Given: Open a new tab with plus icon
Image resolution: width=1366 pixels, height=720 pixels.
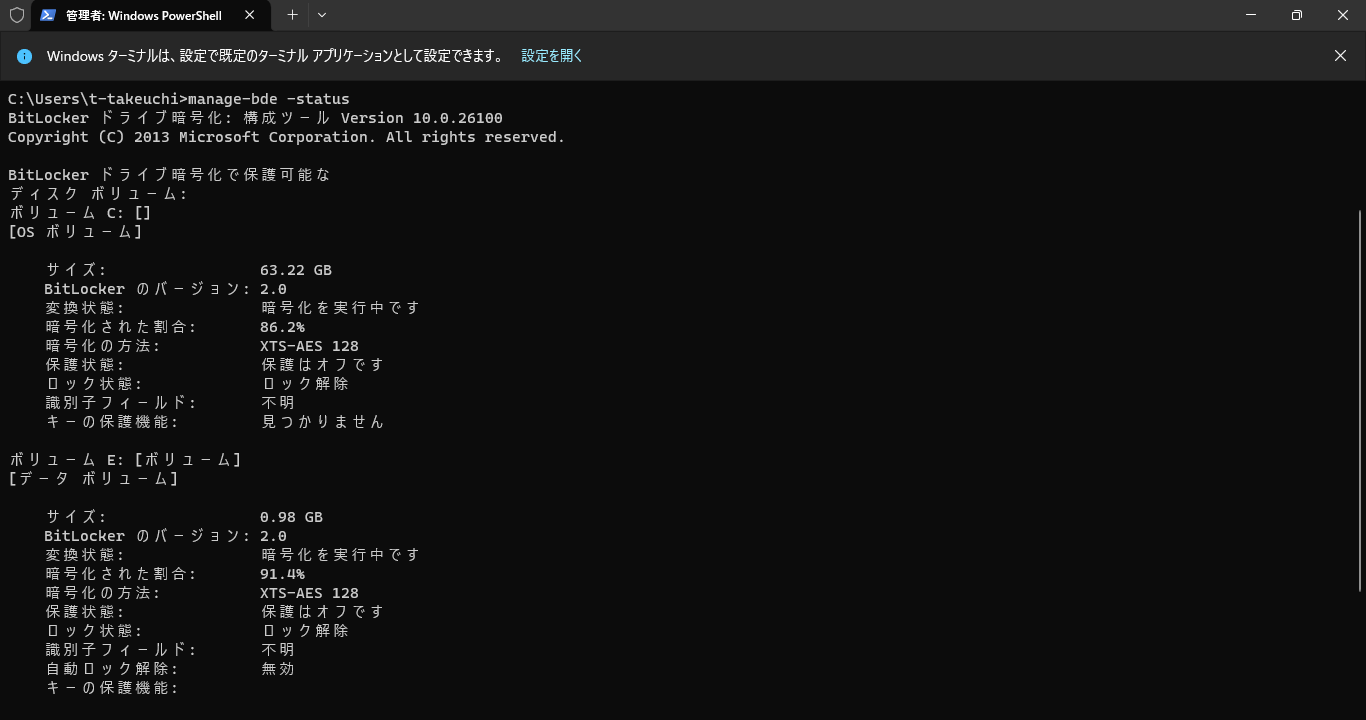Looking at the screenshot, I should coord(292,15).
